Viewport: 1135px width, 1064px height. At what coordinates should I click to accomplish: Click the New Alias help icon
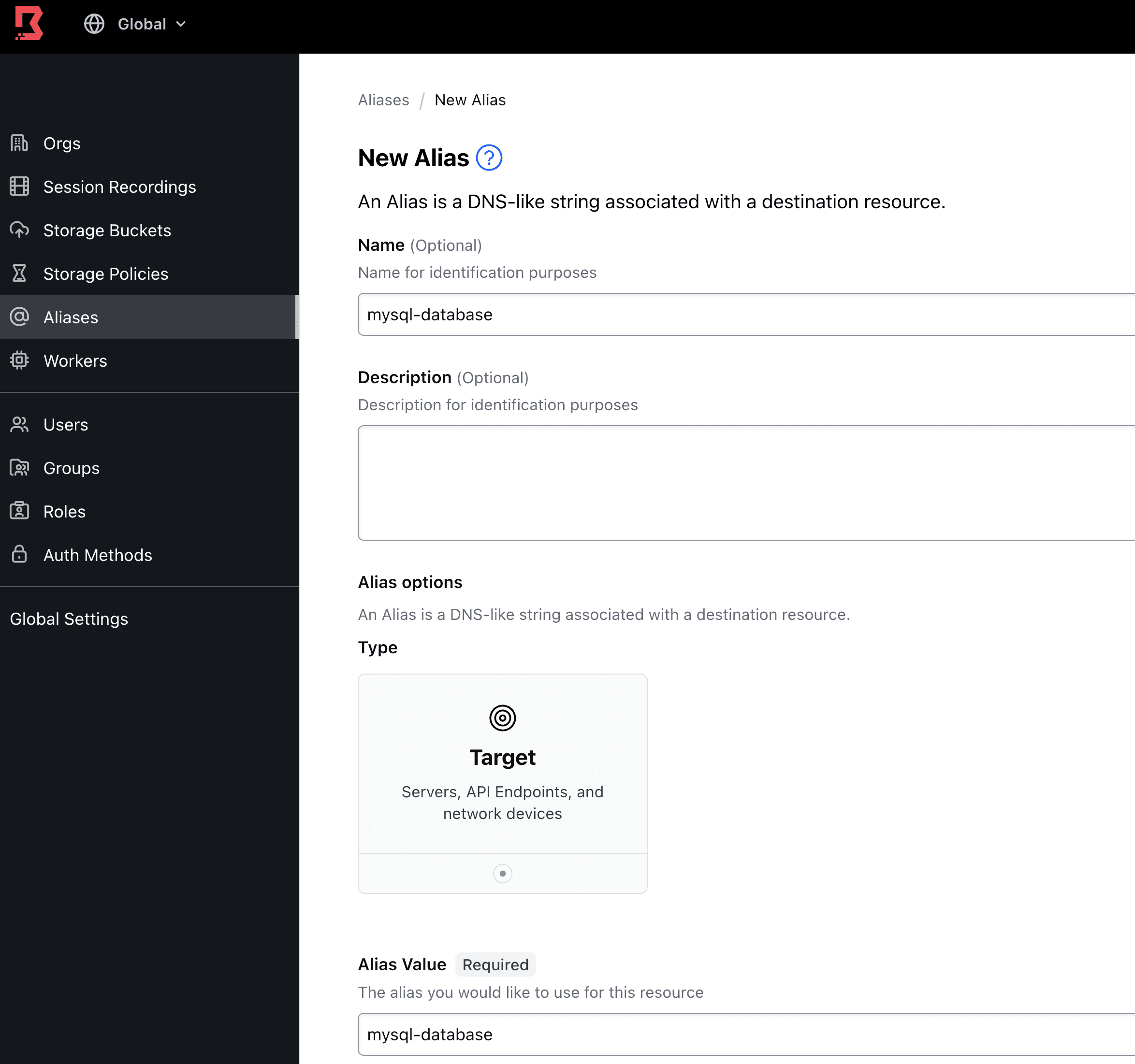[489, 158]
